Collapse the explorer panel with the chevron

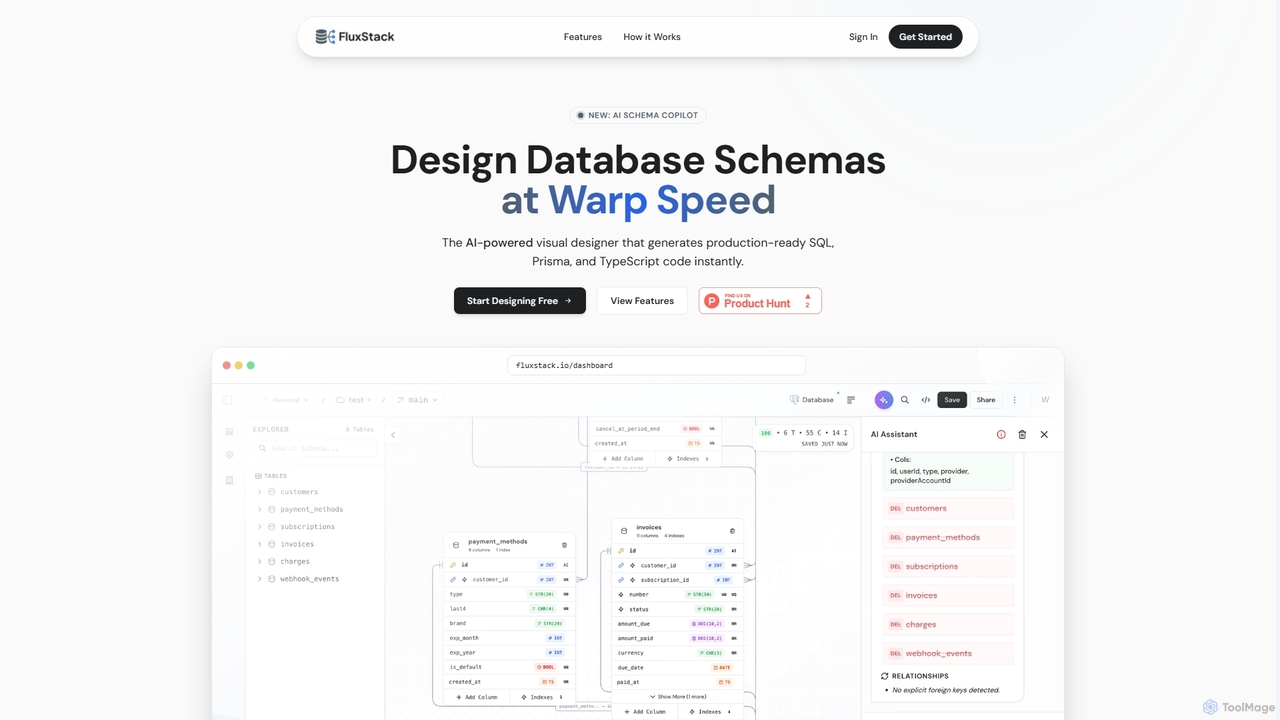tap(393, 435)
